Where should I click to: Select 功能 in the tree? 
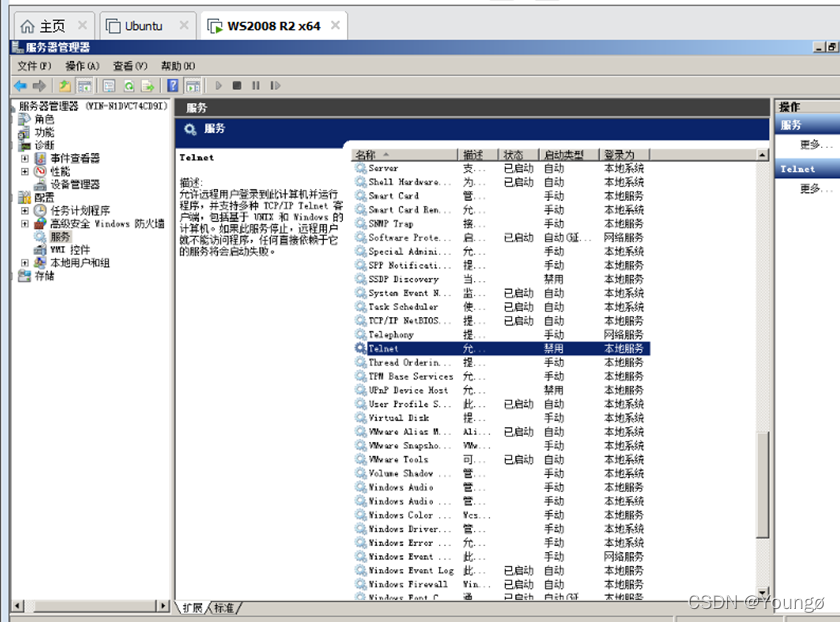point(44,132)
